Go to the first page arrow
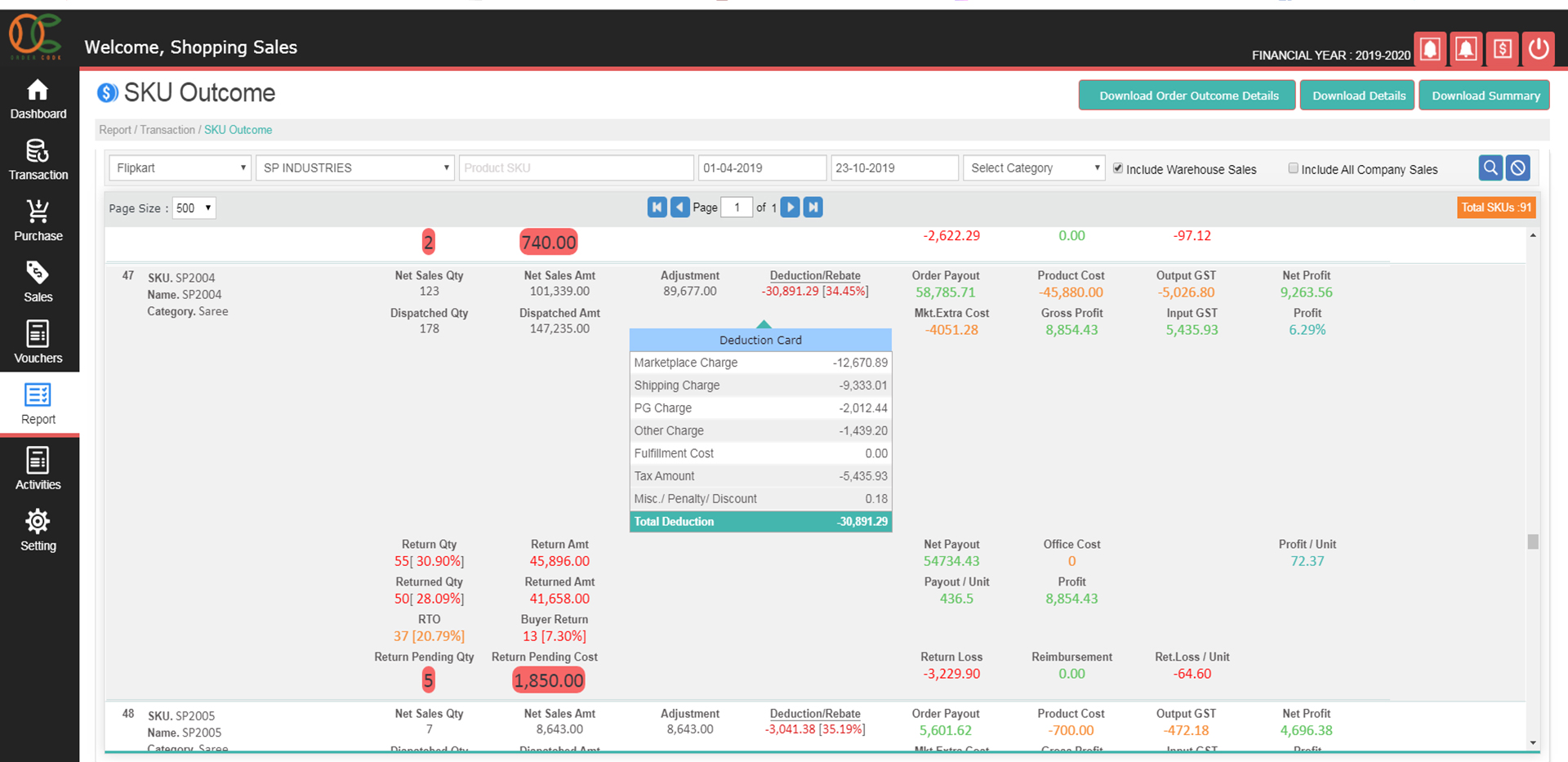Screen dimensions: 1568x762 (x=657, y=207)
